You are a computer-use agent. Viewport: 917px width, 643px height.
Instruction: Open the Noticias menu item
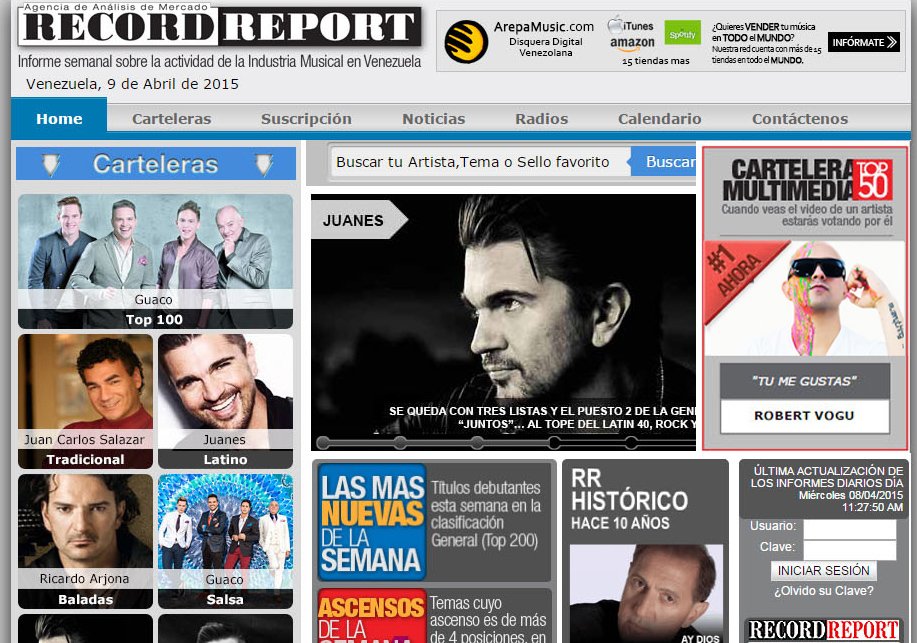click(x=433, y=119)
